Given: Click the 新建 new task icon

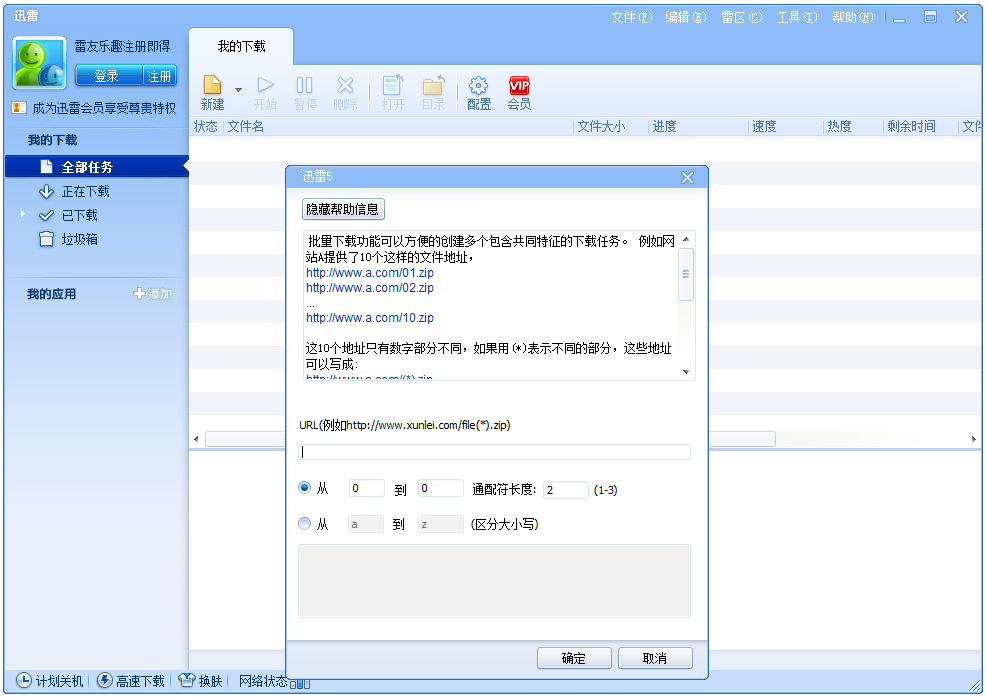Looking at the screenshot, I should pyautogui.click(x=212, y=86).
